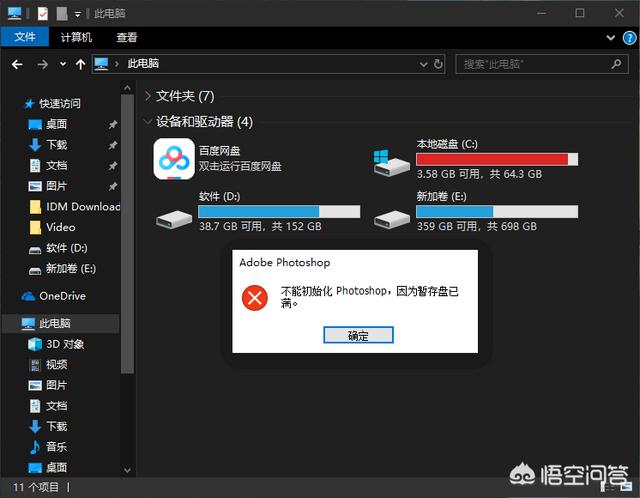
Task: Open 下载 under 此电脑
Action: [56, 426]
